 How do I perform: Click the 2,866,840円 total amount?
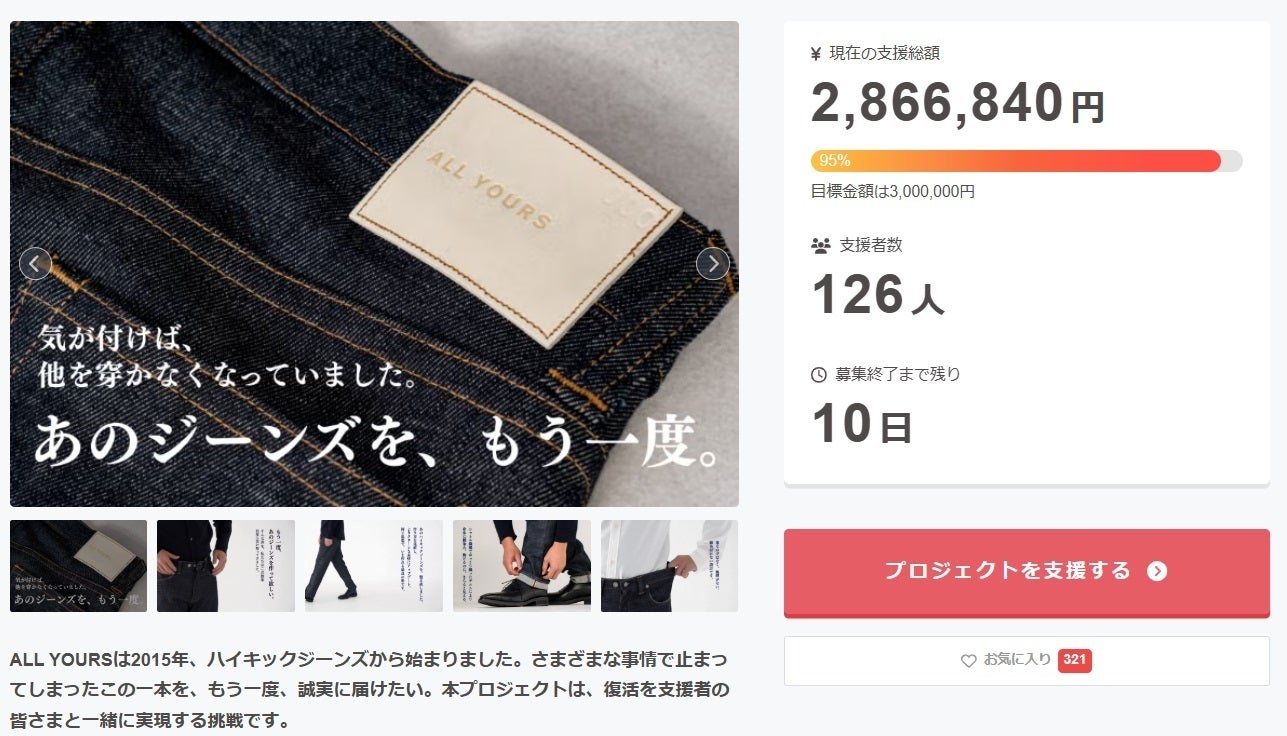click(957, 103)
